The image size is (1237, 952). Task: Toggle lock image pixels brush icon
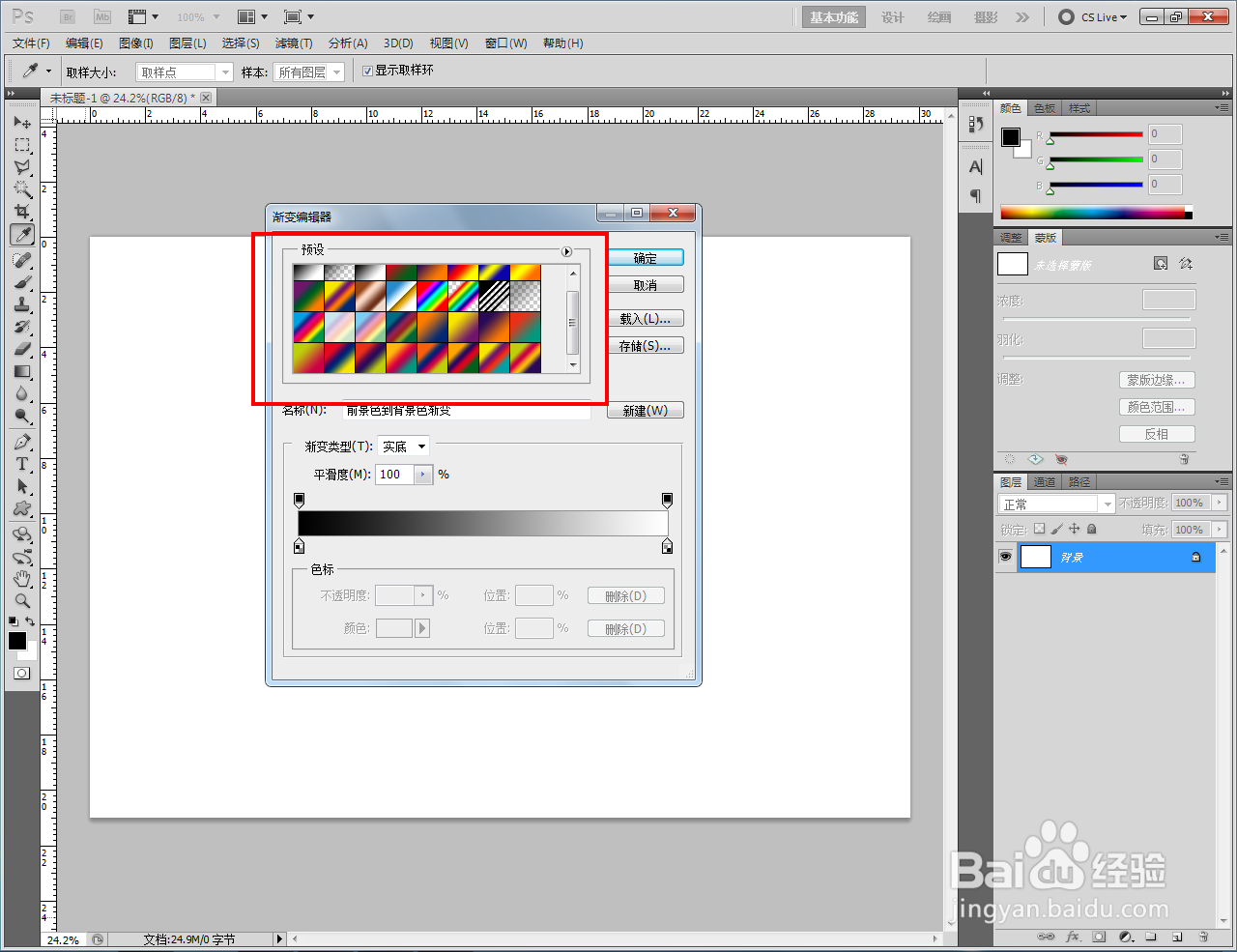(x=1056, y=529)
